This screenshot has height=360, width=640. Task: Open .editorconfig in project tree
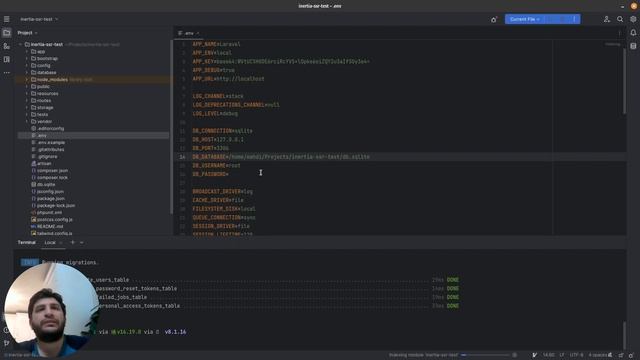(x=48, y=129)
